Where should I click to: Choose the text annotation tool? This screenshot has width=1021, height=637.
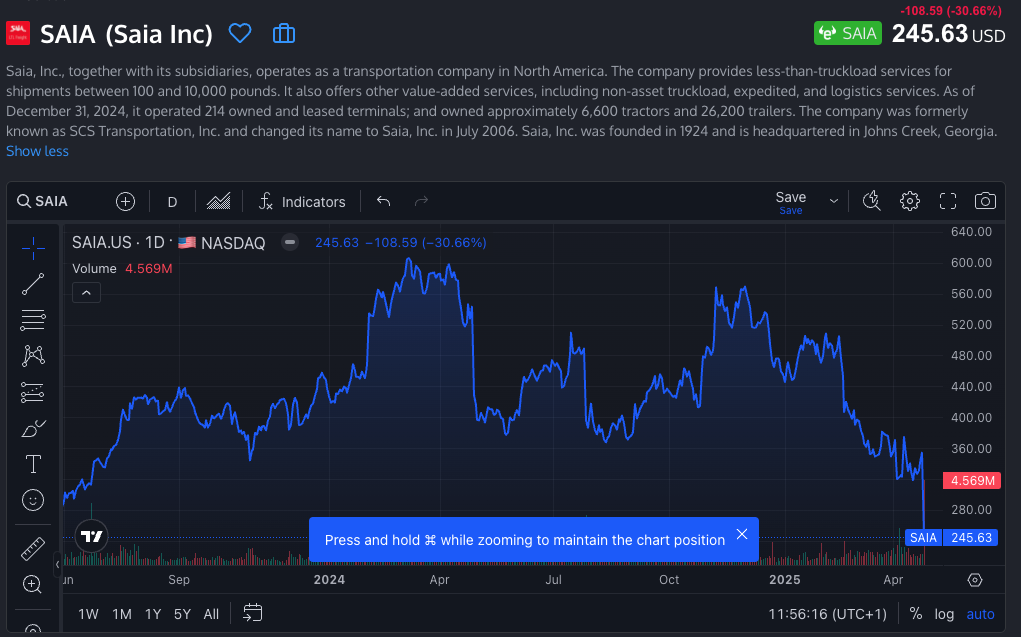click(33, 464)
